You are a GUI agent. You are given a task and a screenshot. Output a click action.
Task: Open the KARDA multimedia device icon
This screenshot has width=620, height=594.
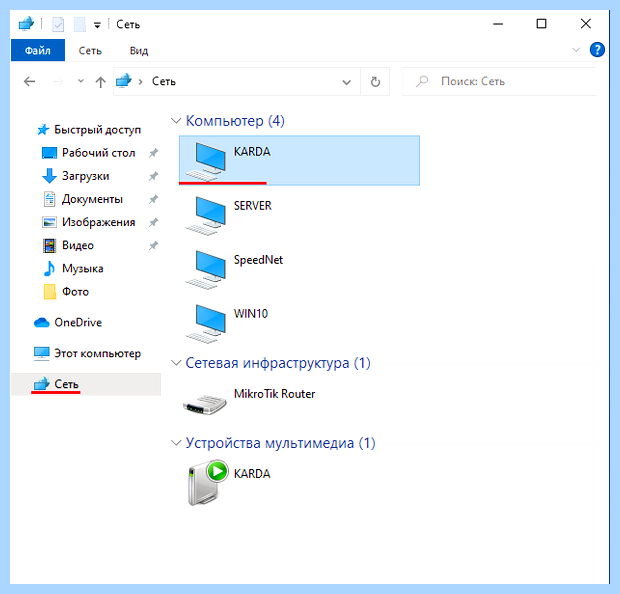[208, 483]
